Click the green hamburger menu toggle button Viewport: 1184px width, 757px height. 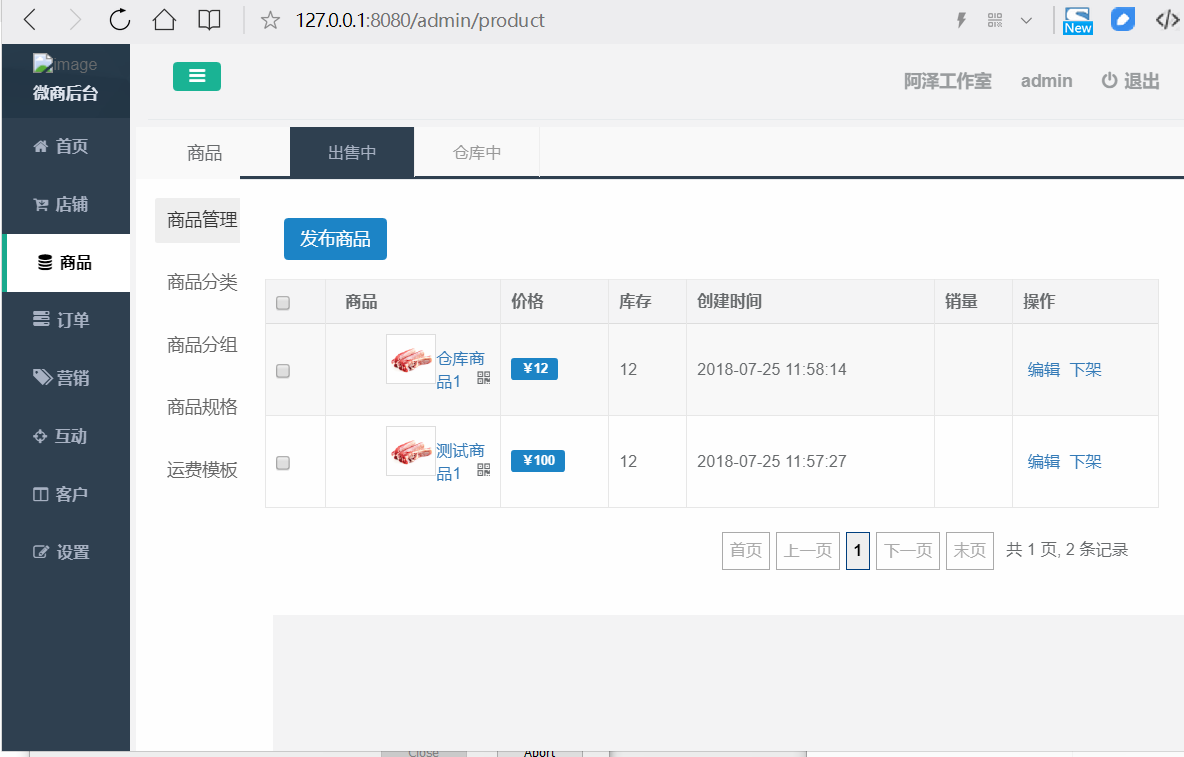coord(197,76)
